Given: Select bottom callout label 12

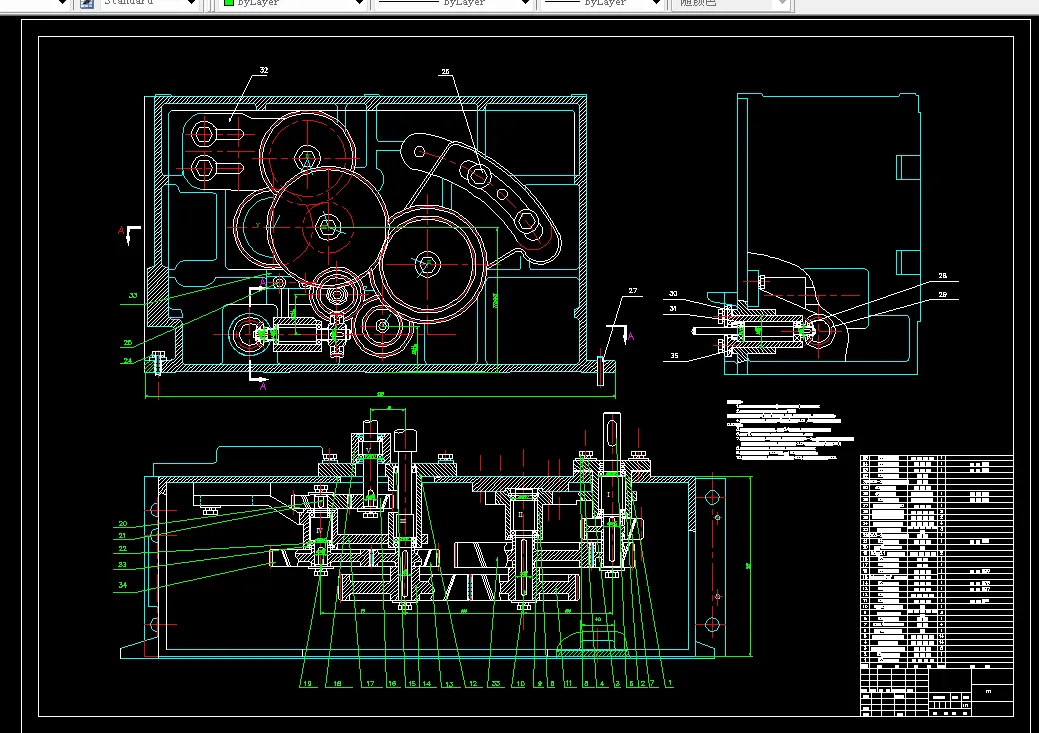Looking at the screenshot, I should tap(473, 684).
